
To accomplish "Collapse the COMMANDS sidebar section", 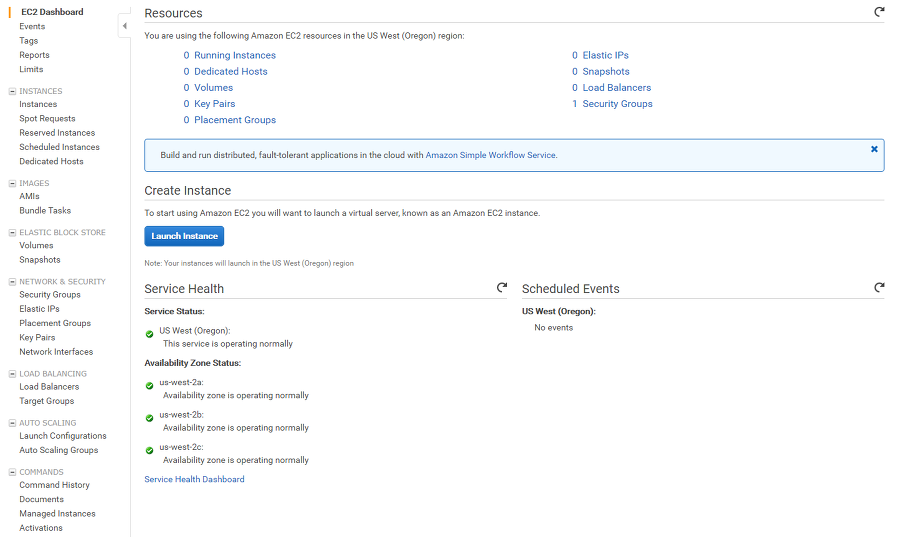I will point(12,472).
